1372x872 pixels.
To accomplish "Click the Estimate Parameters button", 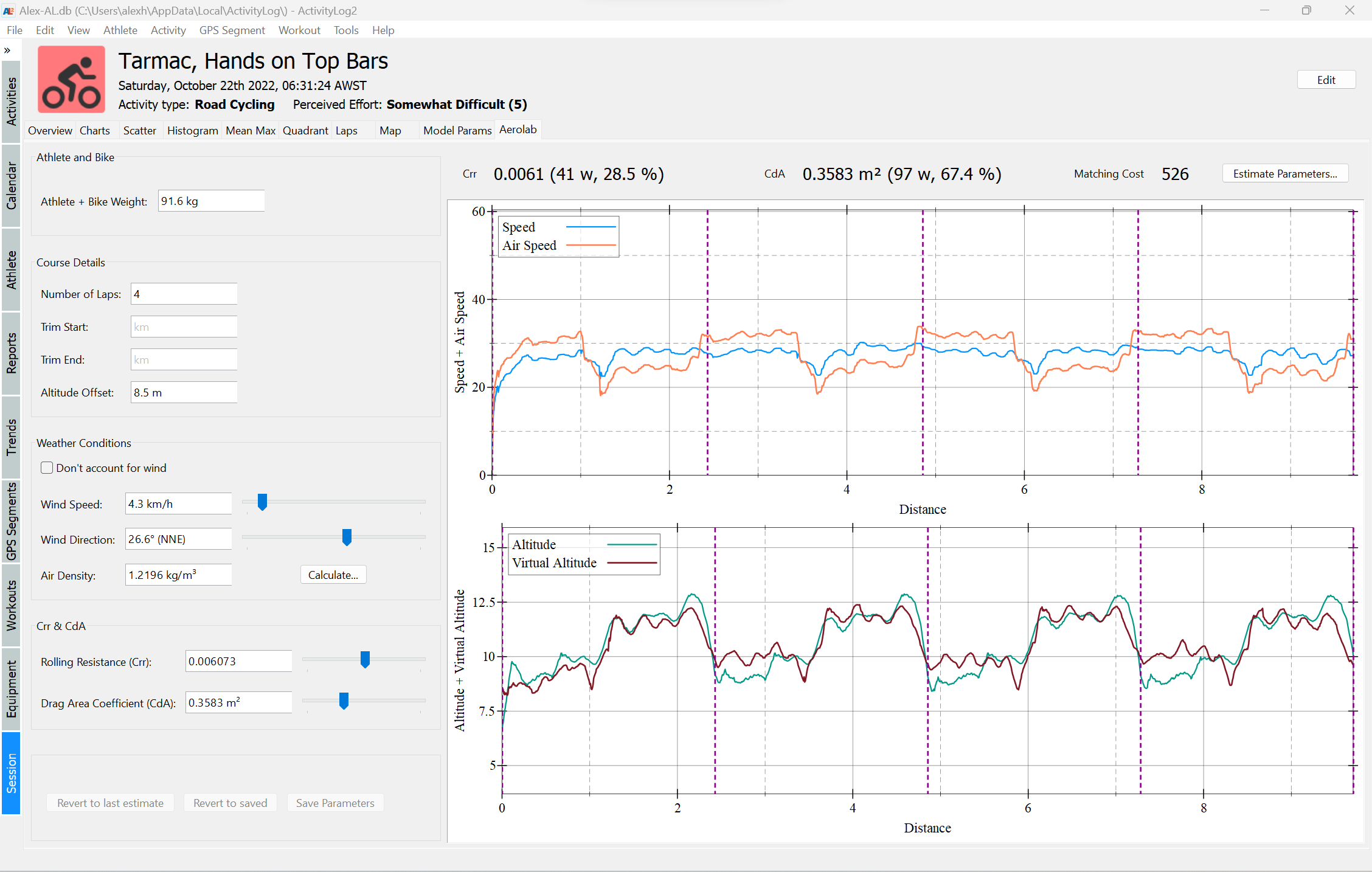I will point(1285,173).
